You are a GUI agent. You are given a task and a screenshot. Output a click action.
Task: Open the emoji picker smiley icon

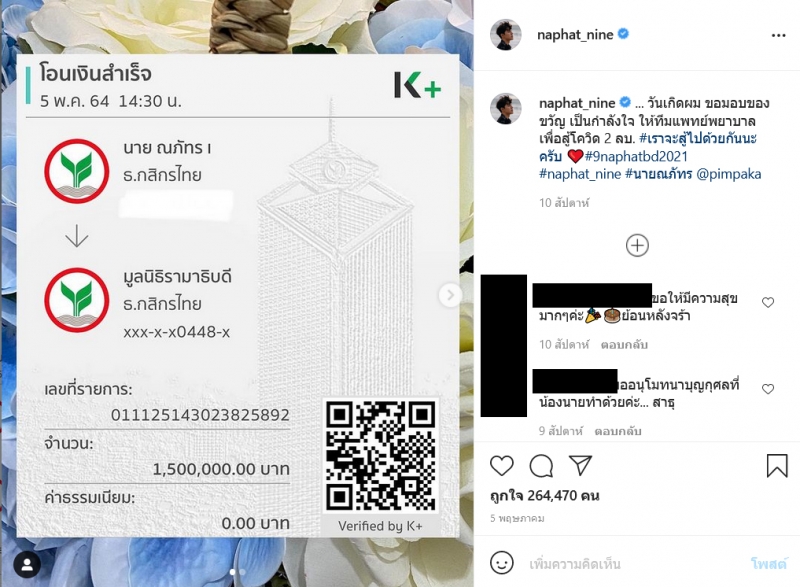(502, 563)
